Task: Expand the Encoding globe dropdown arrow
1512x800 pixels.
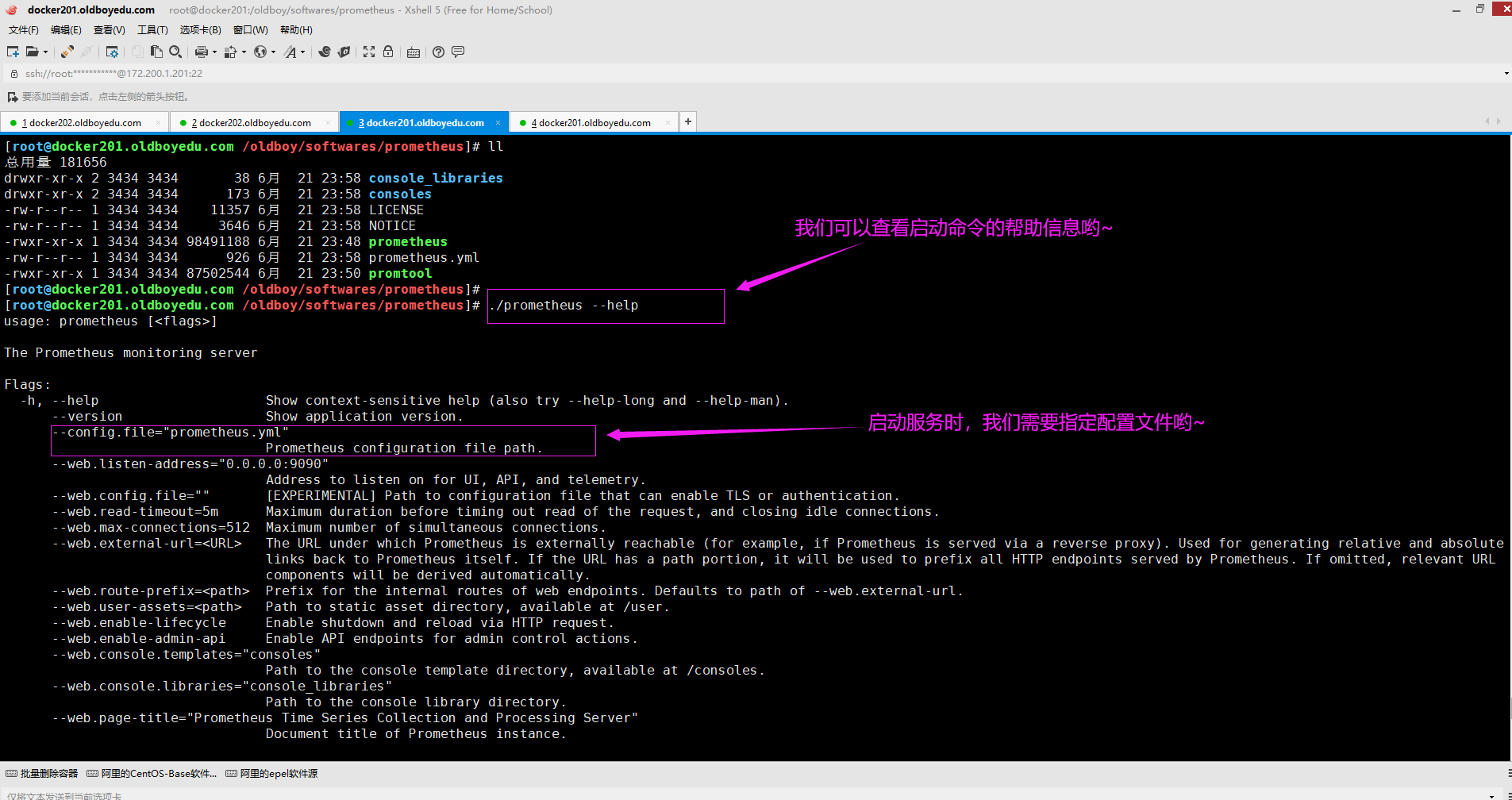Action: coord(273,52)
